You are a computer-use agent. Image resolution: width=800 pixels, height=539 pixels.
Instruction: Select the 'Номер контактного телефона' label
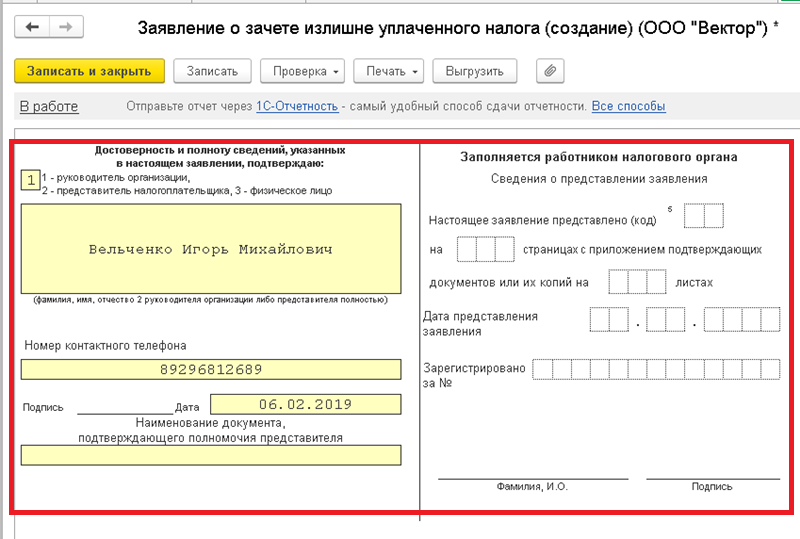[x=105, y=346]
